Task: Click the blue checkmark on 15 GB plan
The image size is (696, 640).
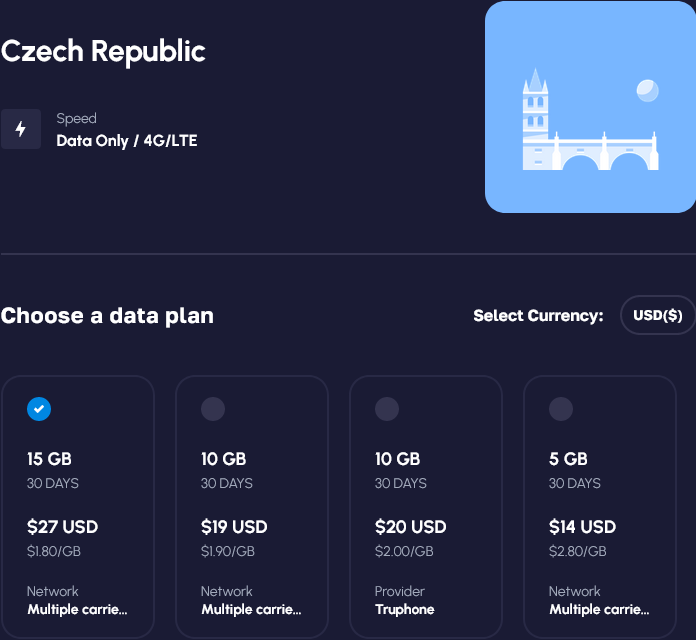Action: coord(39,408)
